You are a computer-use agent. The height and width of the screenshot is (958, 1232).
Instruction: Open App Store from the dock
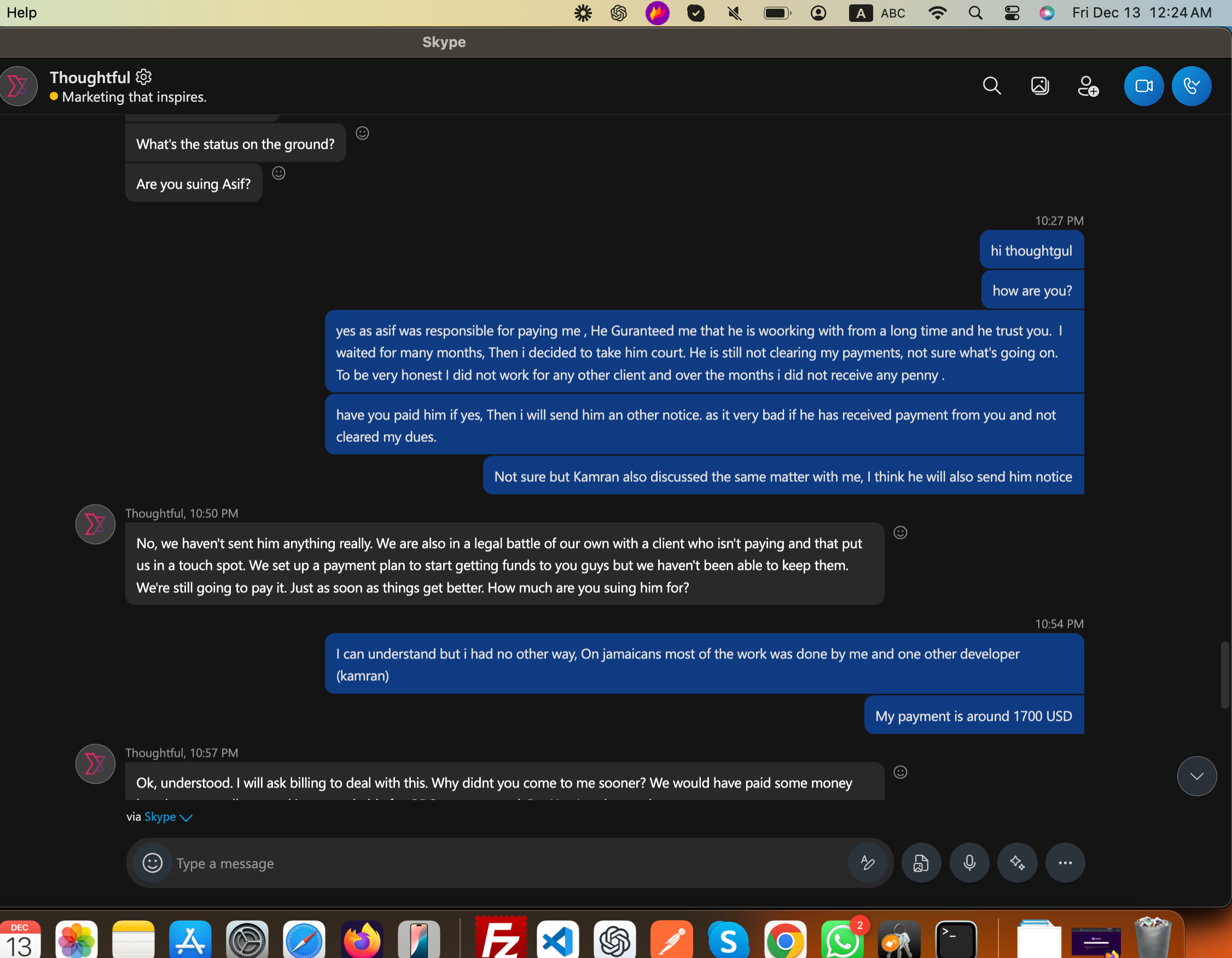(x=190, y=940)
